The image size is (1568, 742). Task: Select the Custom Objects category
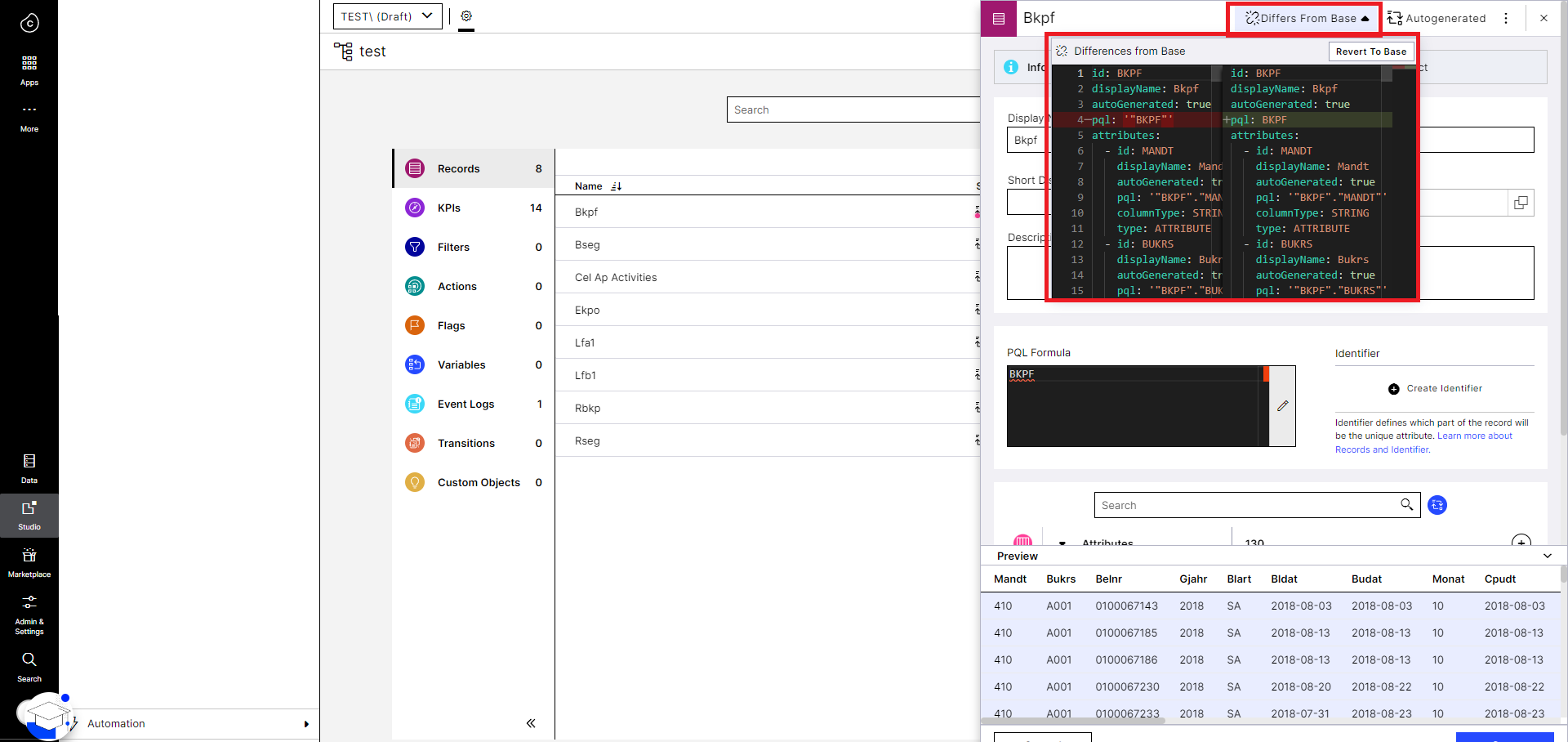tap(474, 482)
